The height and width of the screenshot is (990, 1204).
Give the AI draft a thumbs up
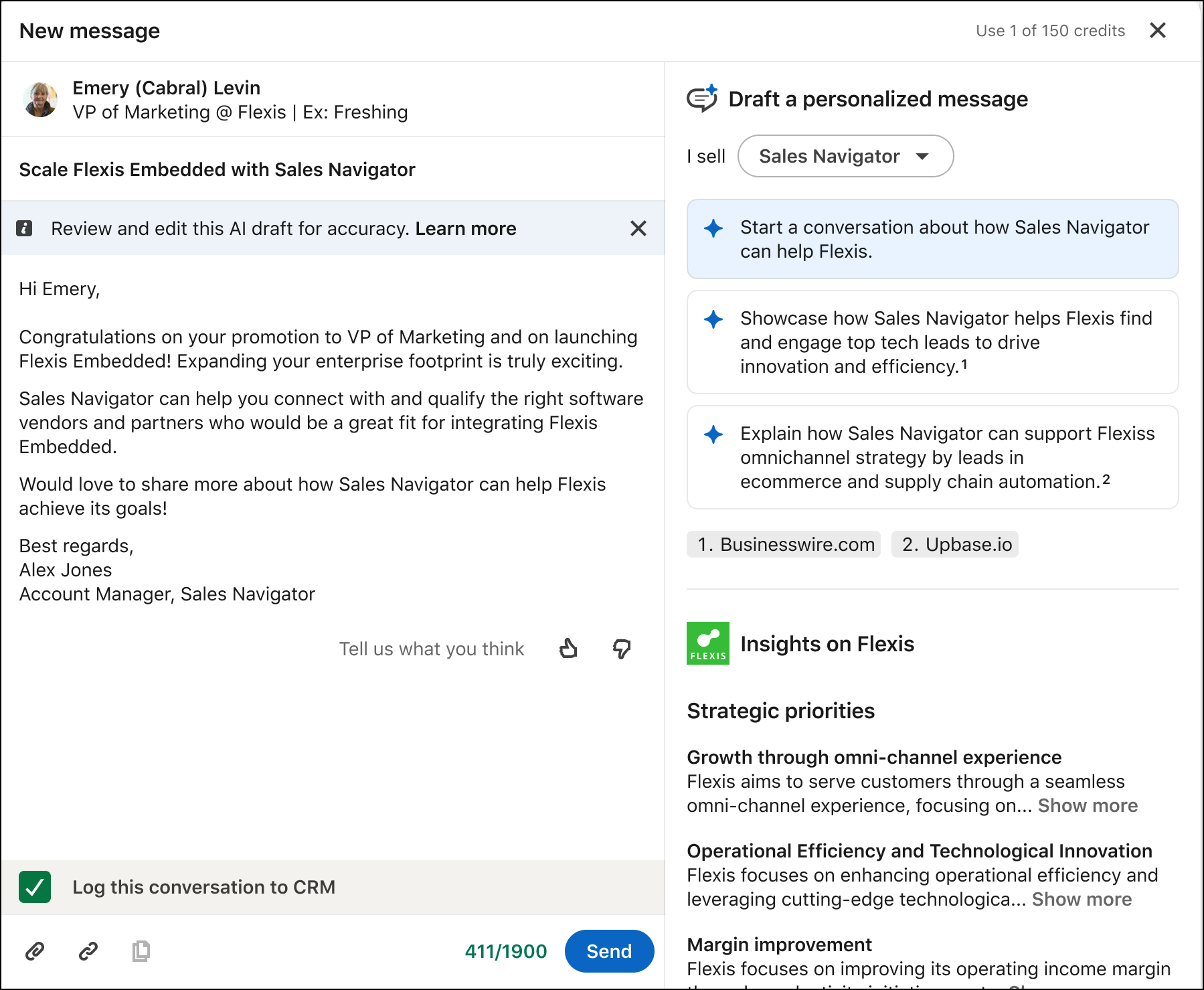point(568,649)
